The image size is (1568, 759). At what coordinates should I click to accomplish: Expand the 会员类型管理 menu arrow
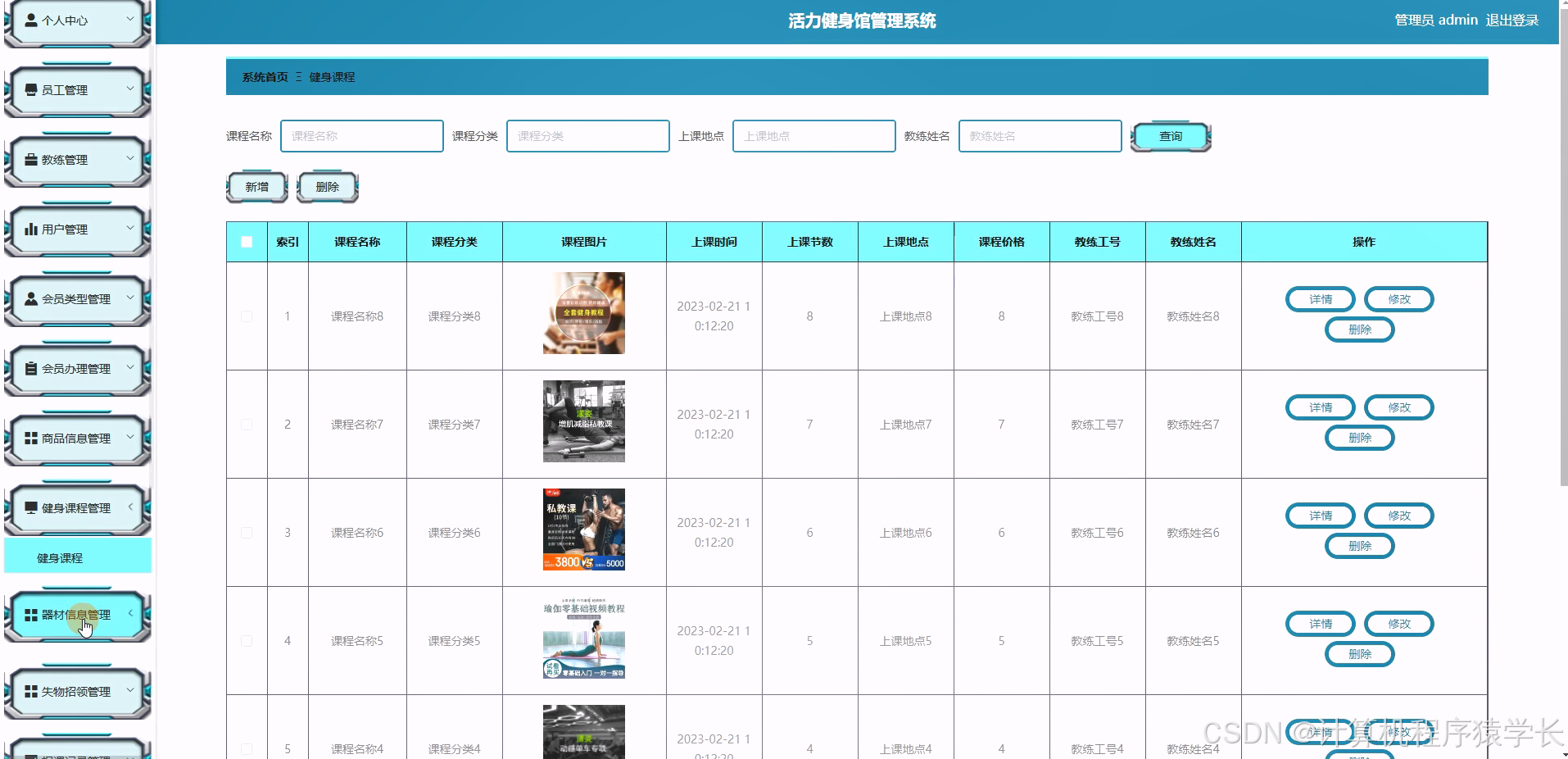pyautogui.click(x=129, y=297)
